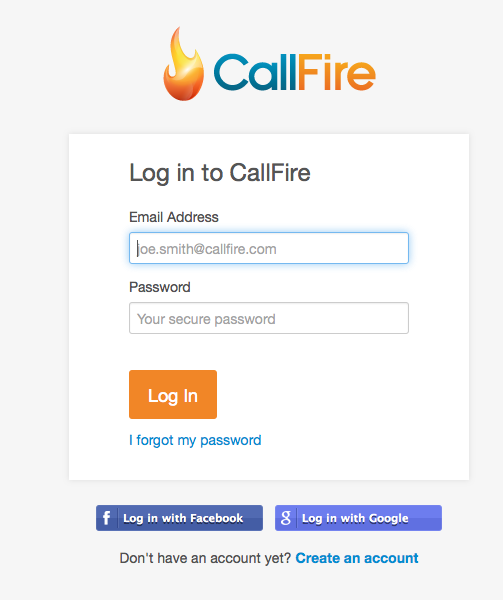
Task: Click the "joe.smith@callfire.com" placeholder text
Action: (207, 249)
